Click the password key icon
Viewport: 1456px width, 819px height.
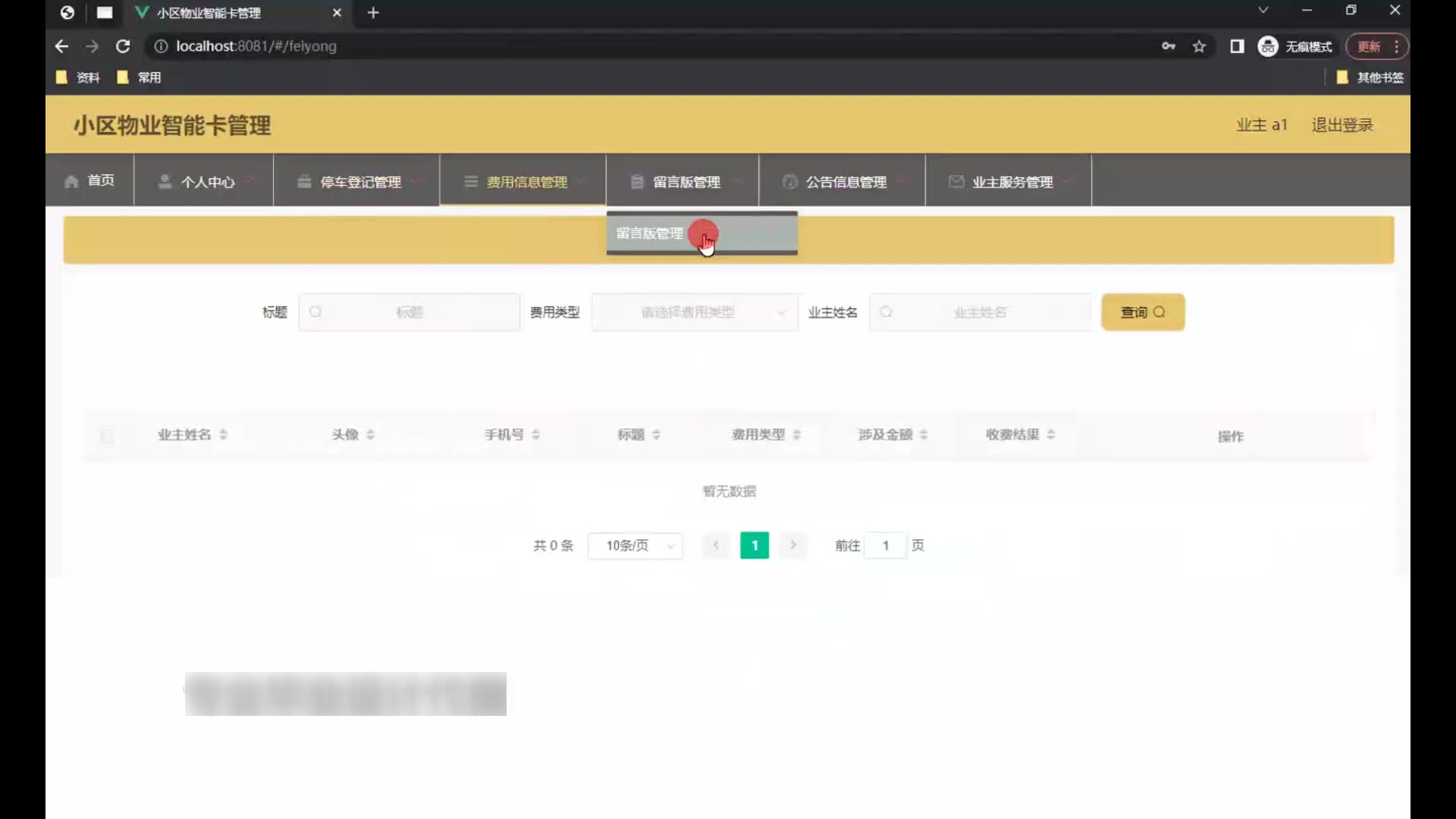1168,46
